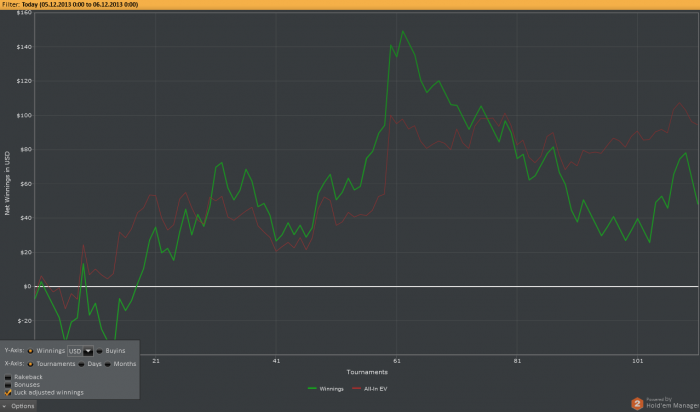
Task: Collapse the Options panel
Action: pos(18,406)
